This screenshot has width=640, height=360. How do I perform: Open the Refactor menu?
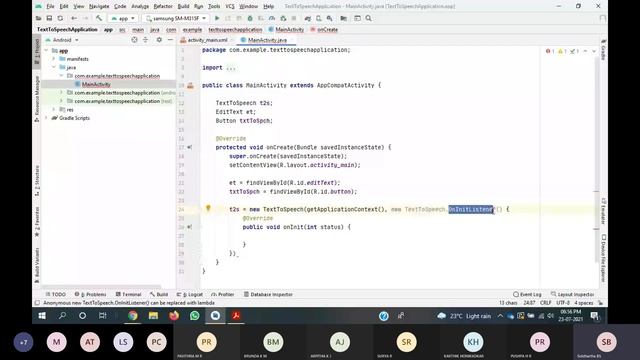click(163, 7)
